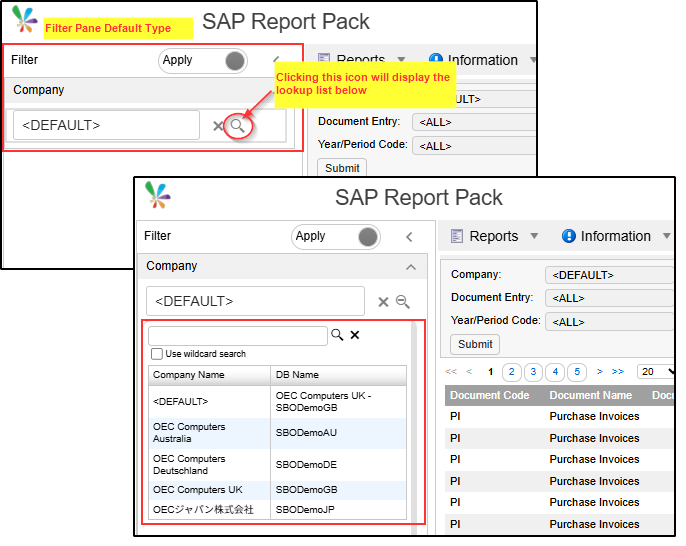
Task: Open Year/Period Code <ALL> field front window
Action: point(609,322)
